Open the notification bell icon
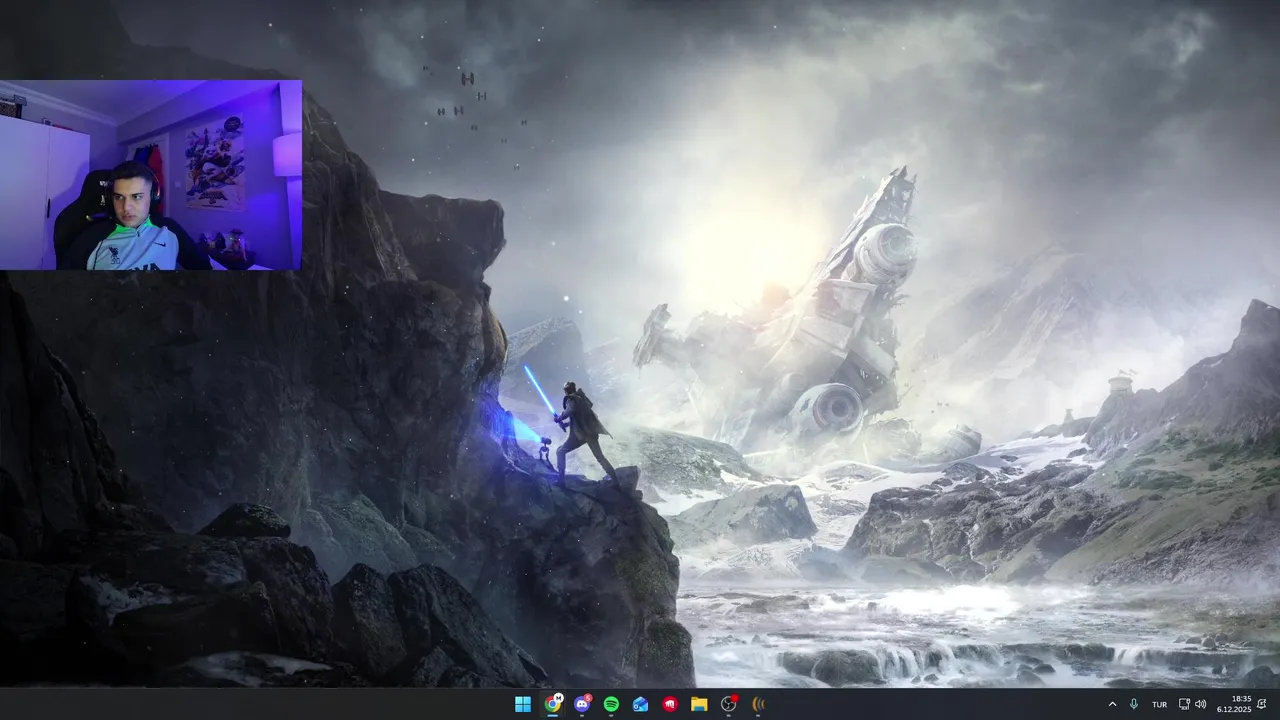This screenshot has width=1280, height=720. (x=1262, y=704)
